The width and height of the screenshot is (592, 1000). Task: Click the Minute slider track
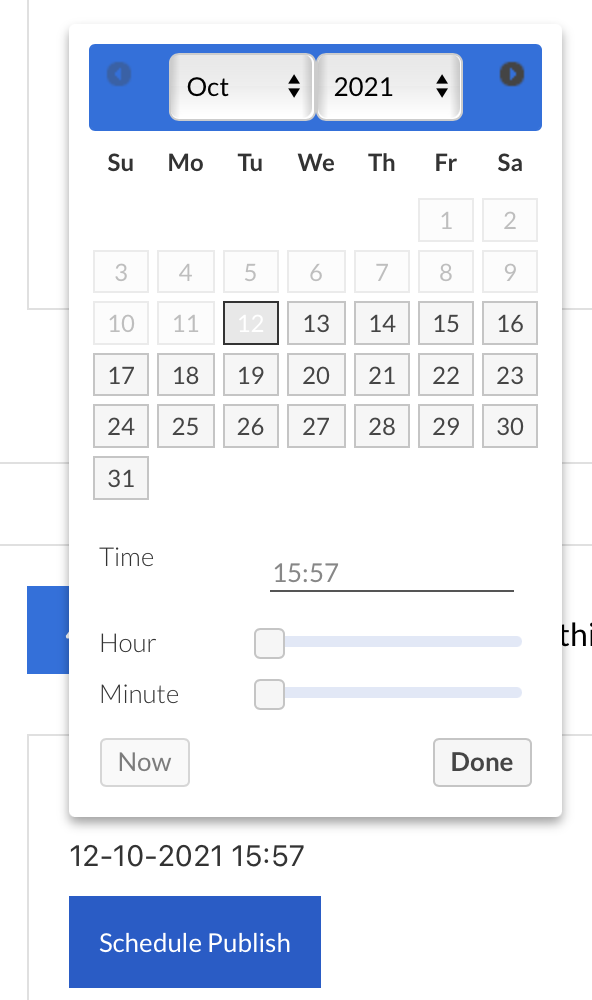coord(400,691)
